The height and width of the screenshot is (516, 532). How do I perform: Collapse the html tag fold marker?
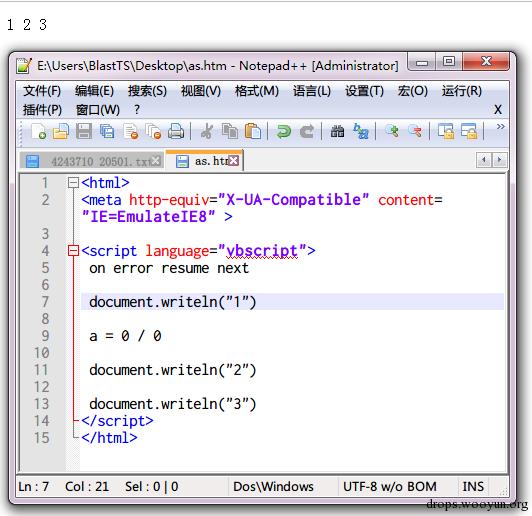tap(73, 183)
